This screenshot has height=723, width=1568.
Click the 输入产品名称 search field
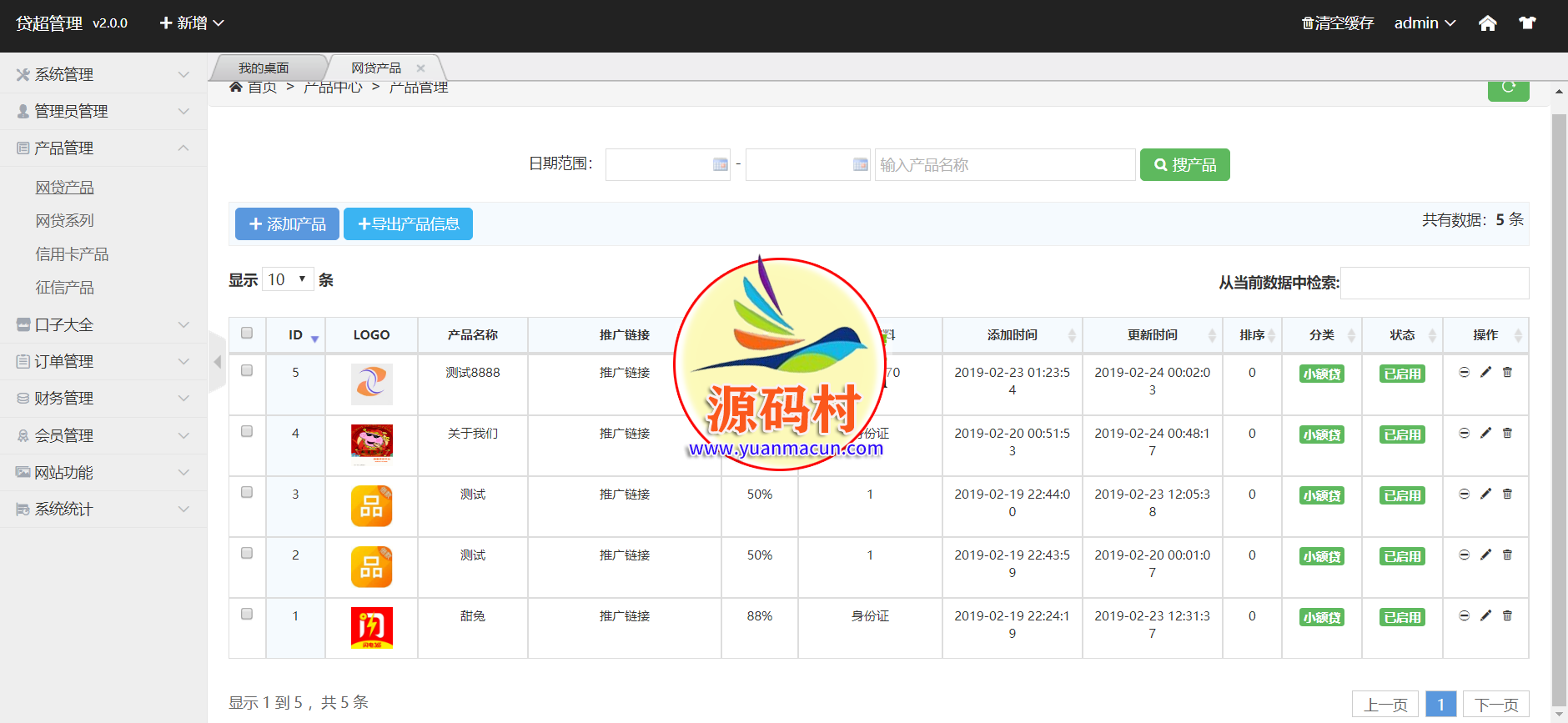[1004, 165]
